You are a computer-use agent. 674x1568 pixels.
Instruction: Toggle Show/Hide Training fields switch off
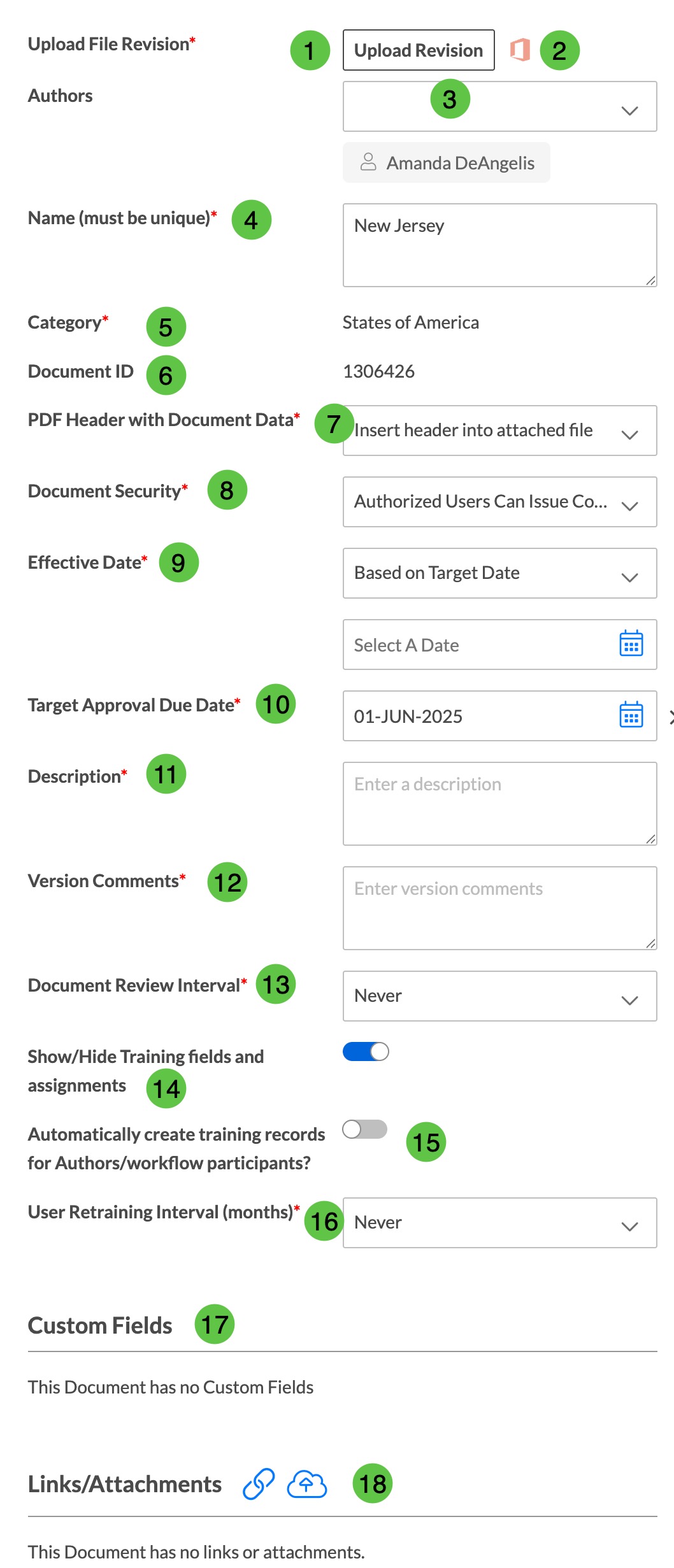point(366,1051)
